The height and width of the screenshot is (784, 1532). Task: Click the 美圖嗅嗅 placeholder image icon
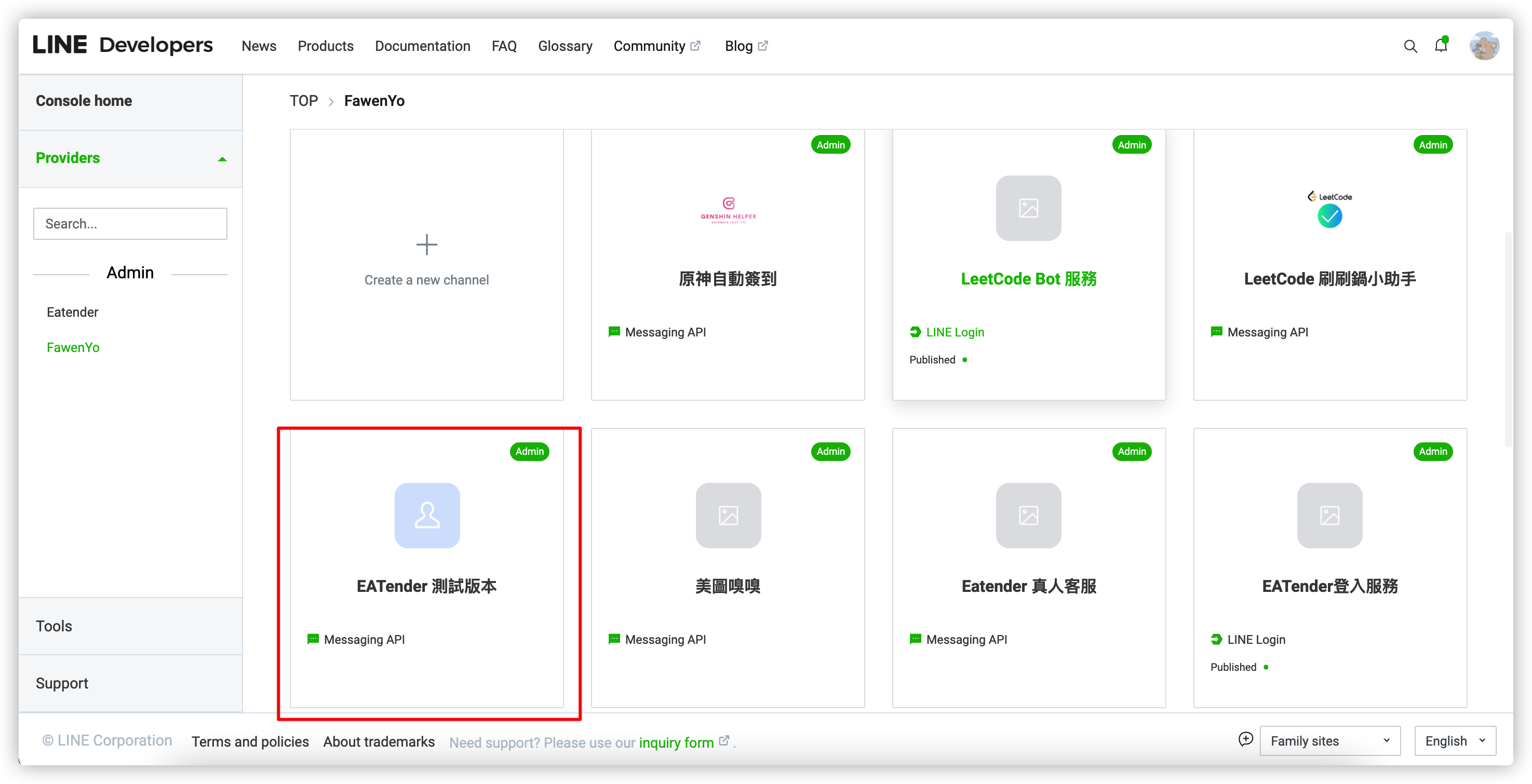pos(728,515)
